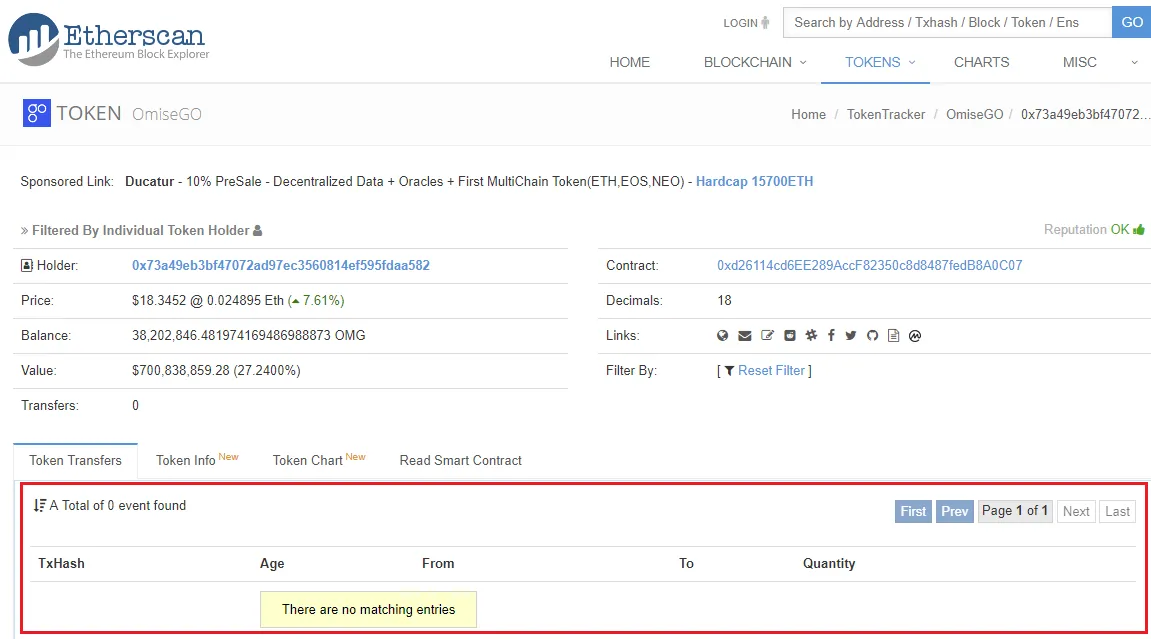Open the Hardcap 15700ETH sponsored link

coord(754,181)
